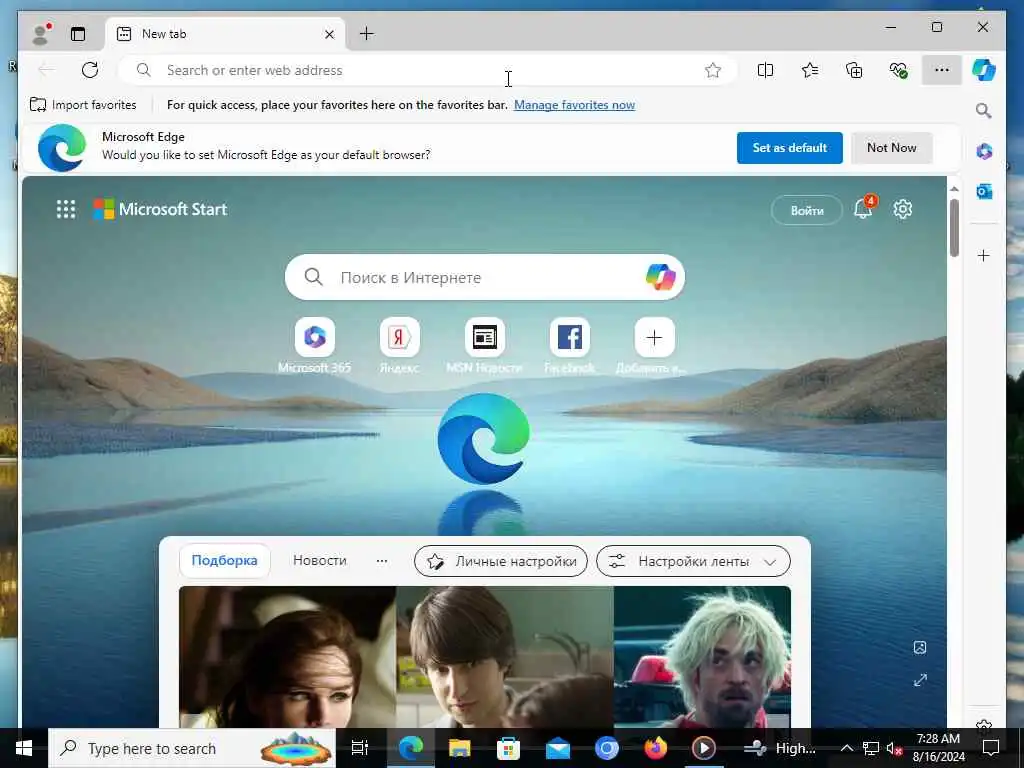Viewport: 1024px width, 768px height.
Task: Open Mail app from taskbar
Action: pos(558,748)
